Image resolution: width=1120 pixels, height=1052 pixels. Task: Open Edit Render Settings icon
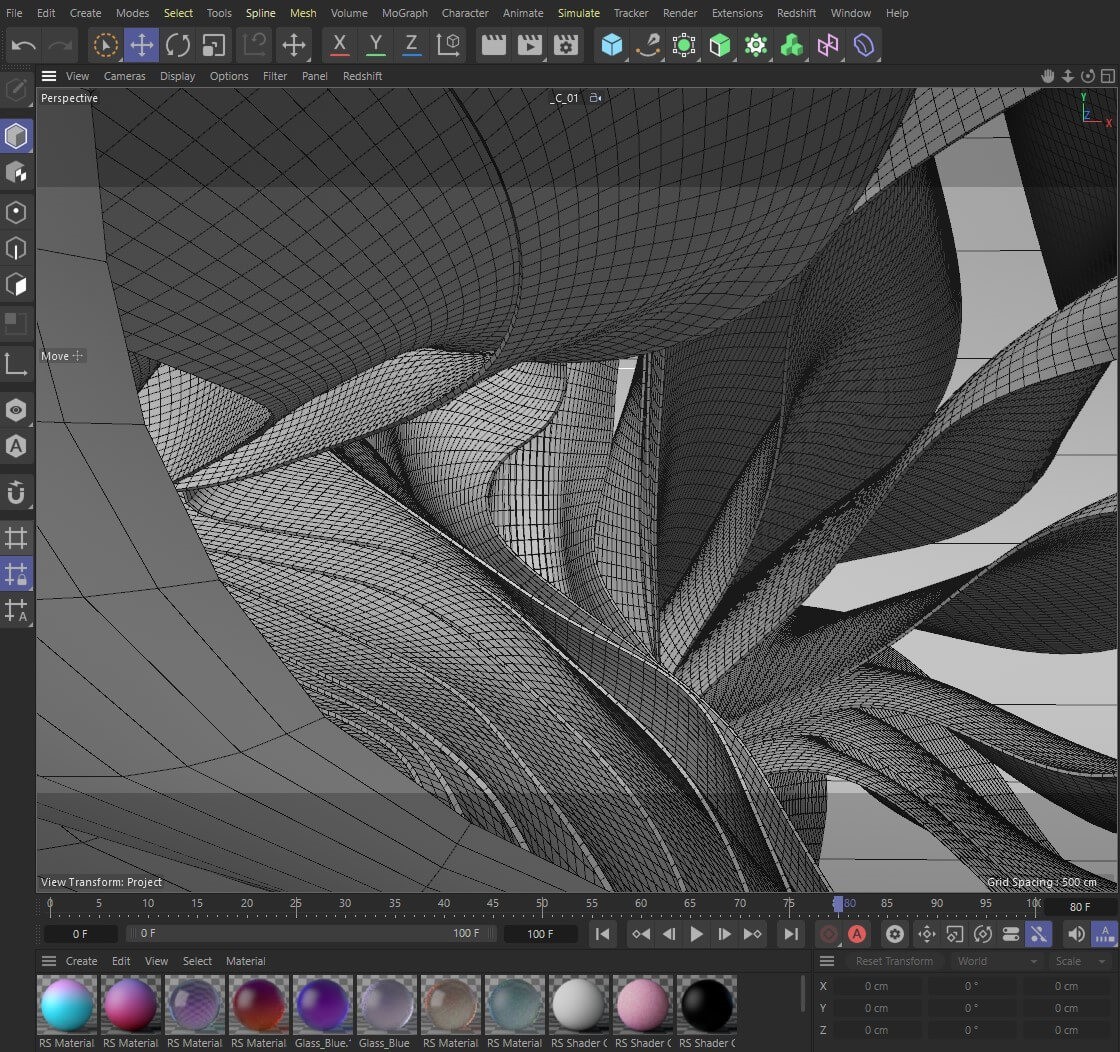[x=566, y=45]
